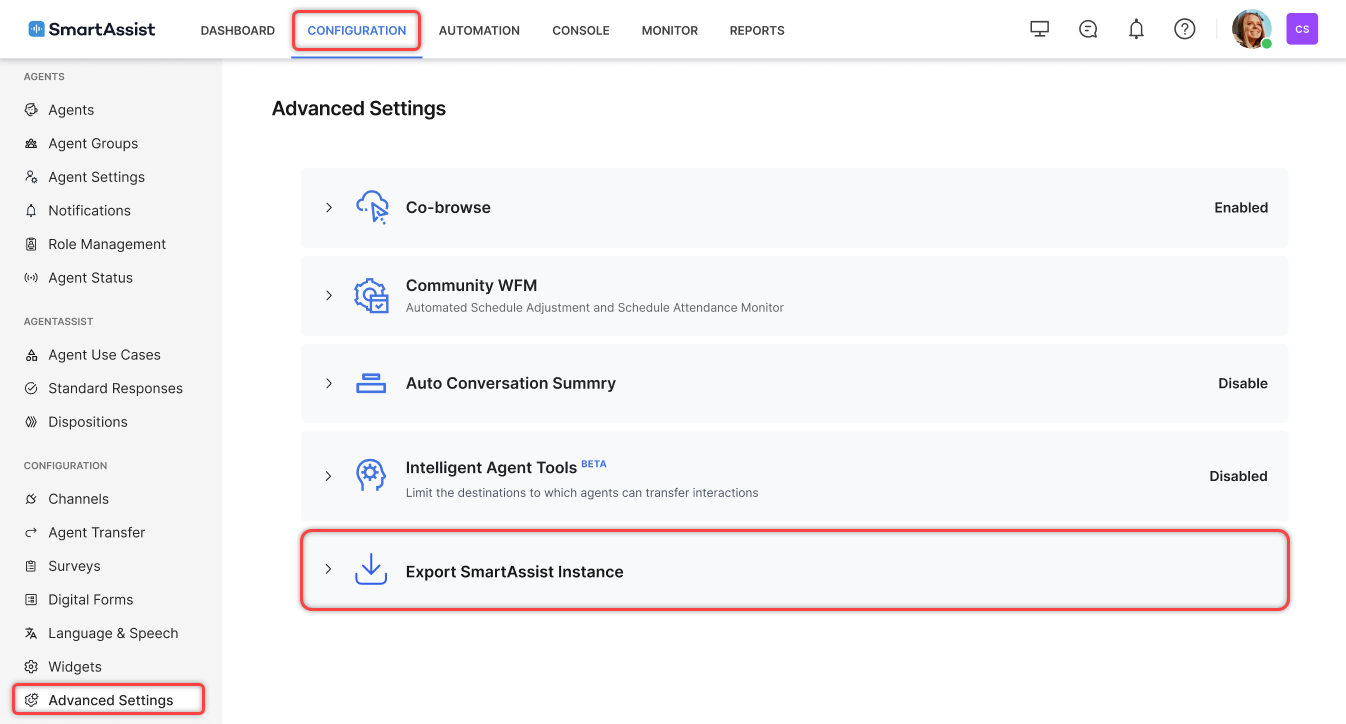Open the chat messages icon in header
Viewport: 1346px width, 724px height.
click(1088, 30)
